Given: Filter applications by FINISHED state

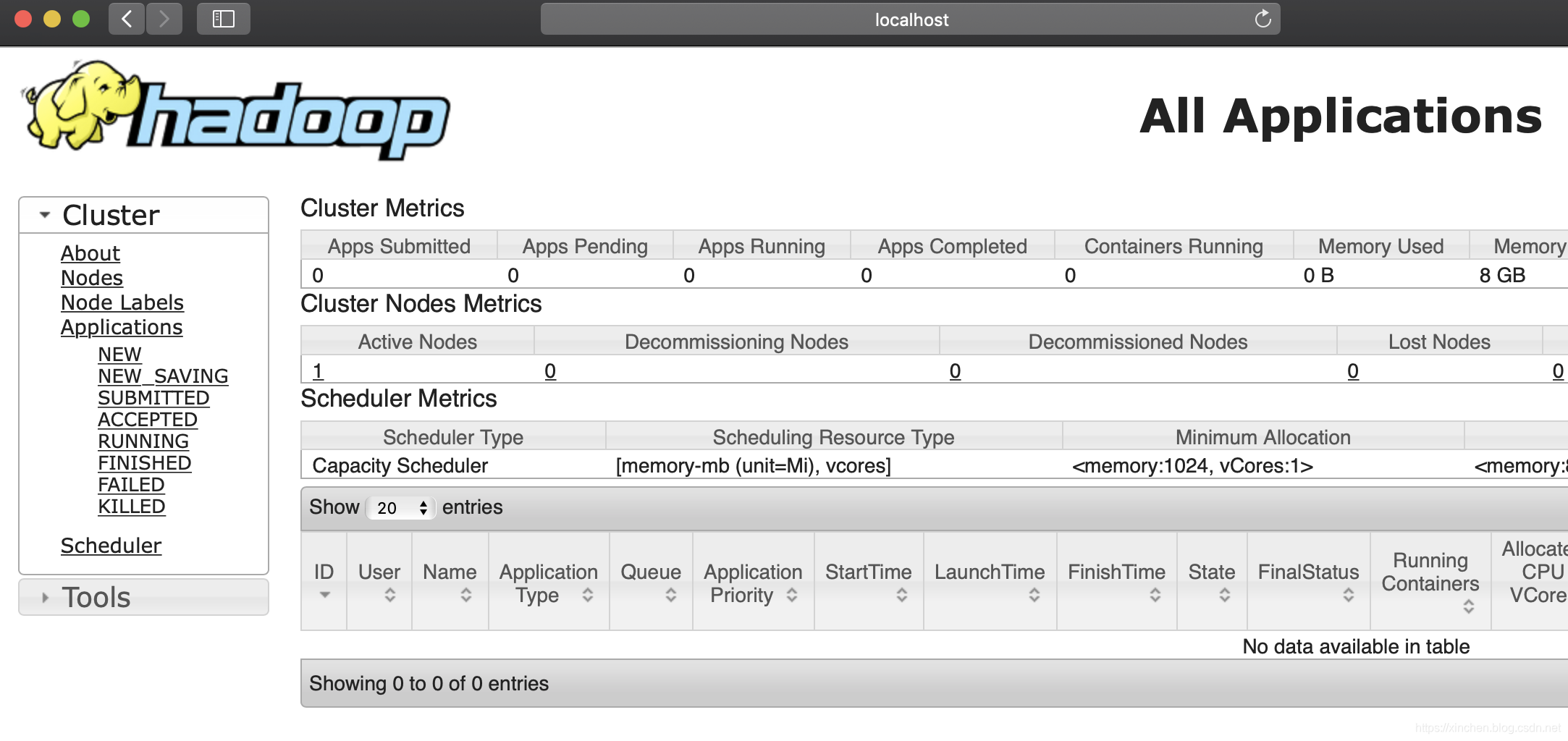Looking at the screenshot, I should 145,463.
